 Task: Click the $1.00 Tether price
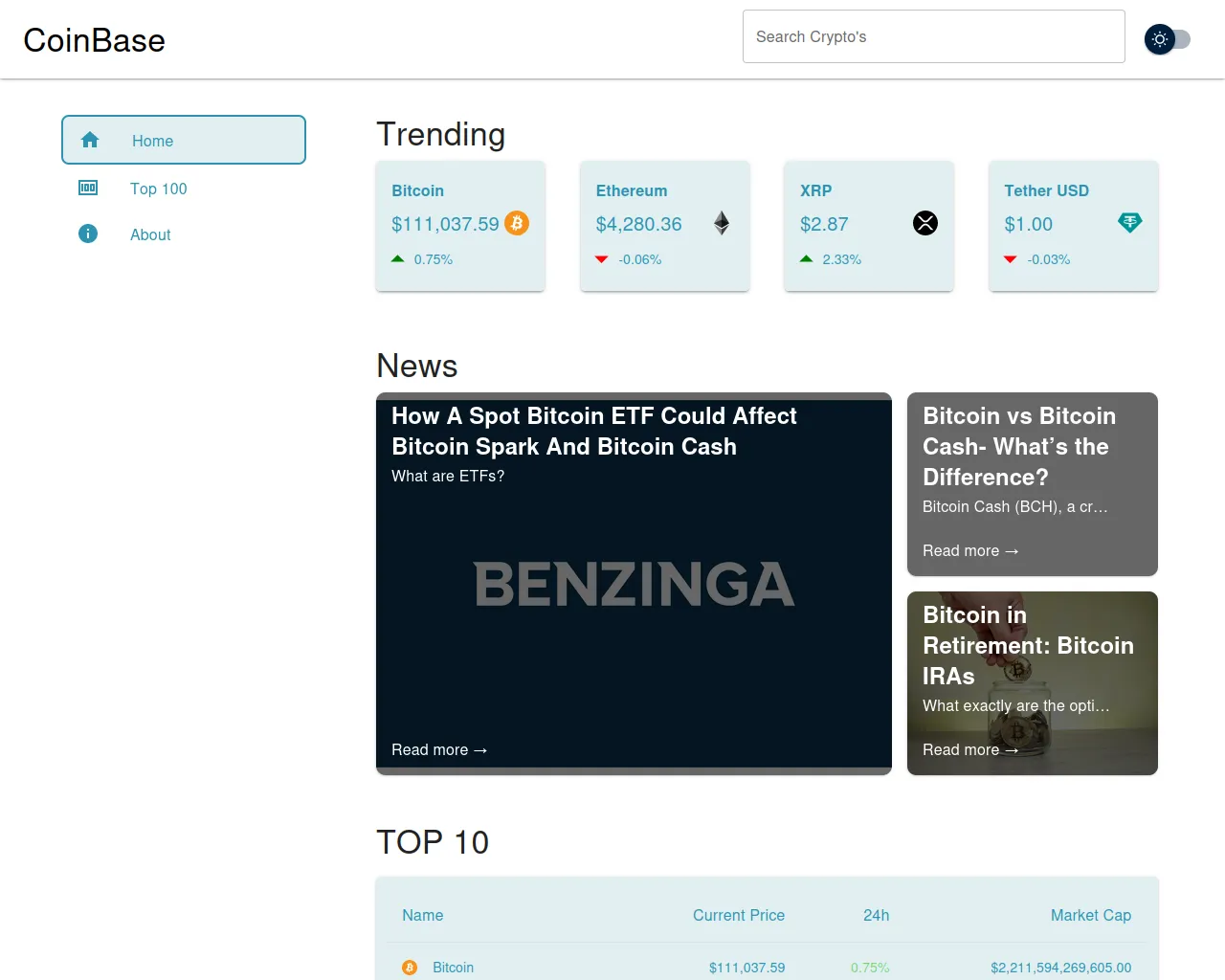tap(1029, 224)
